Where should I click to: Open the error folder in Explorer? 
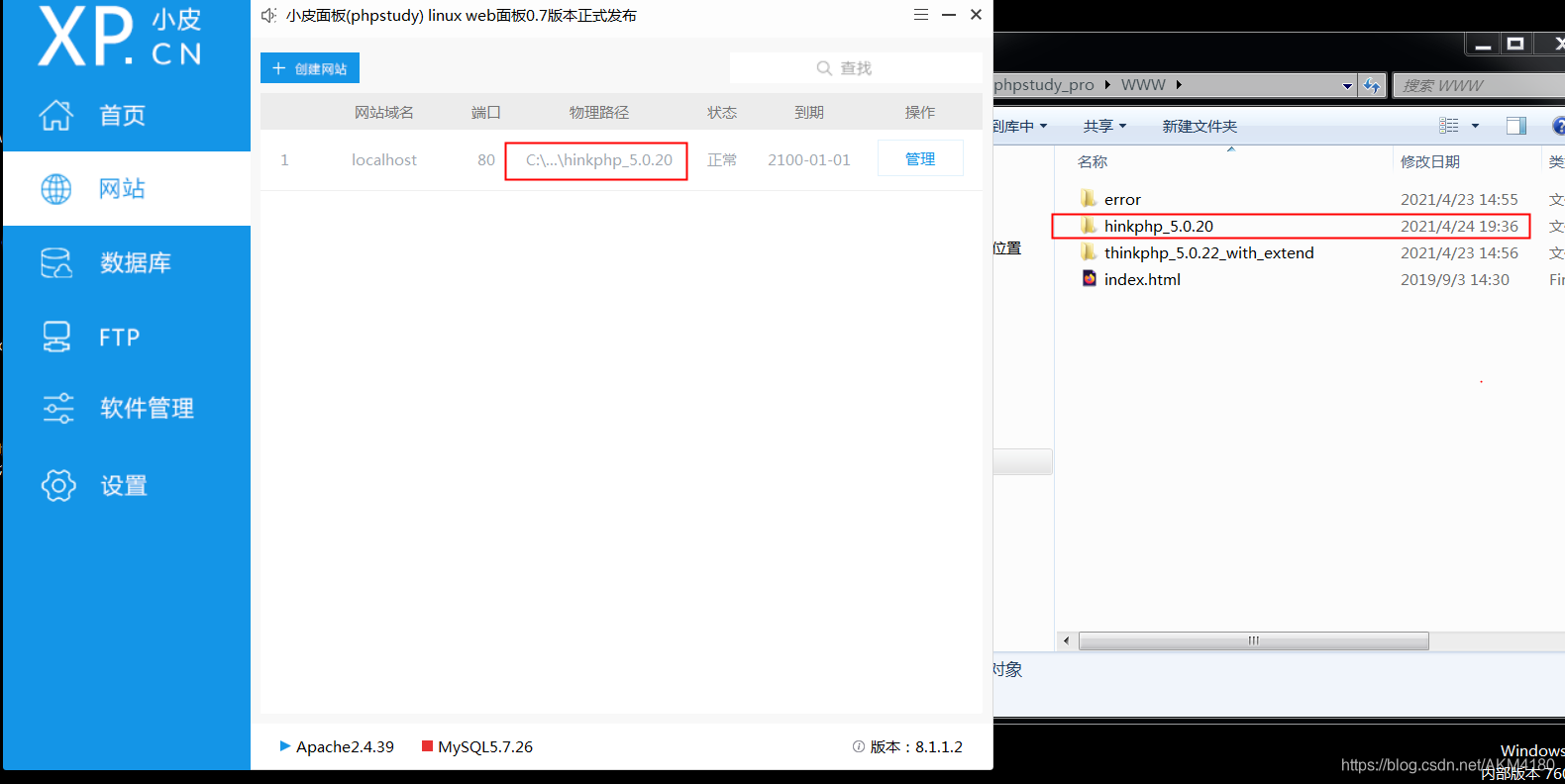[x=1122, y=199]
